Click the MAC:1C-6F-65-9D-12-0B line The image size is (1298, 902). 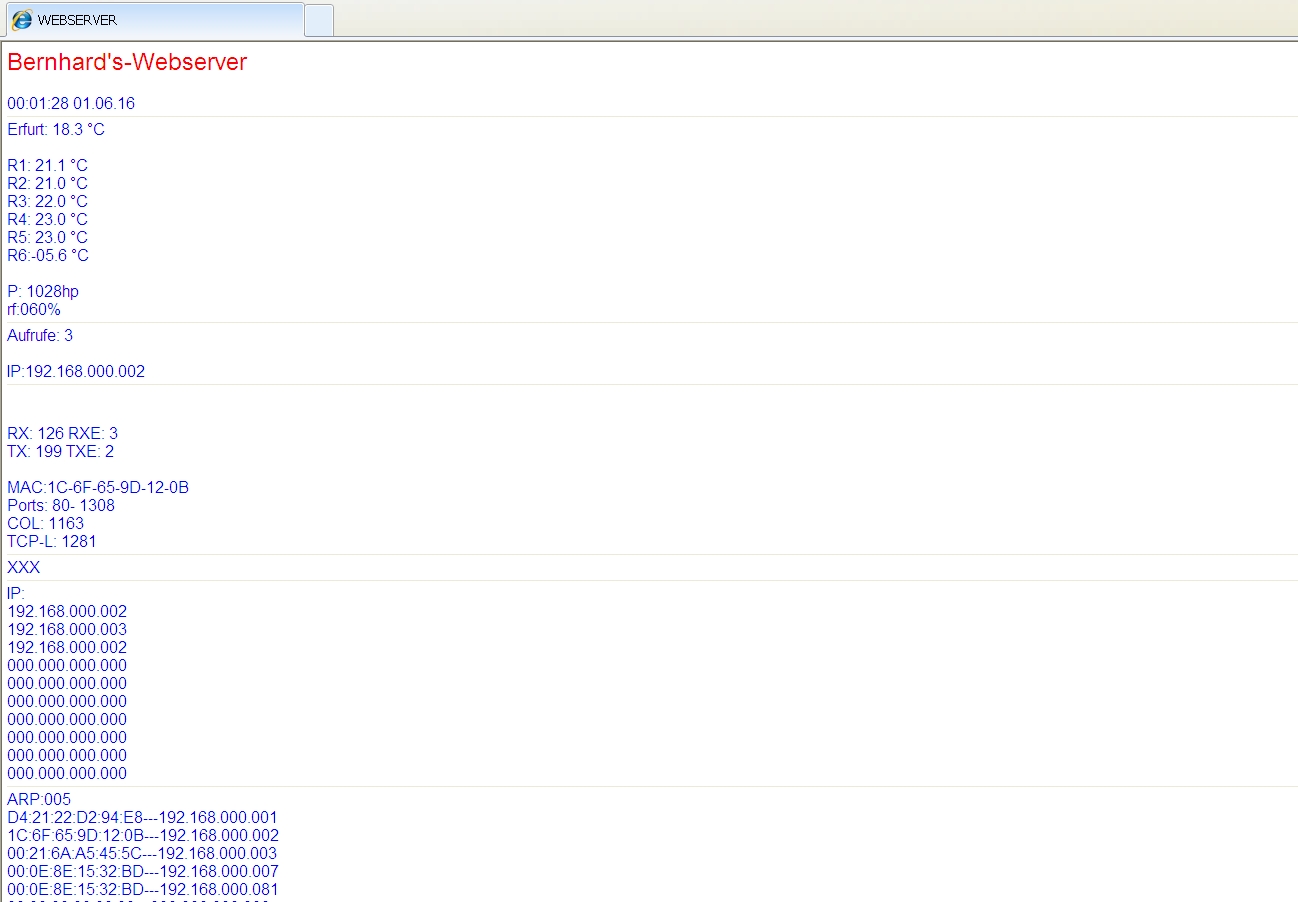pos(98,487)
